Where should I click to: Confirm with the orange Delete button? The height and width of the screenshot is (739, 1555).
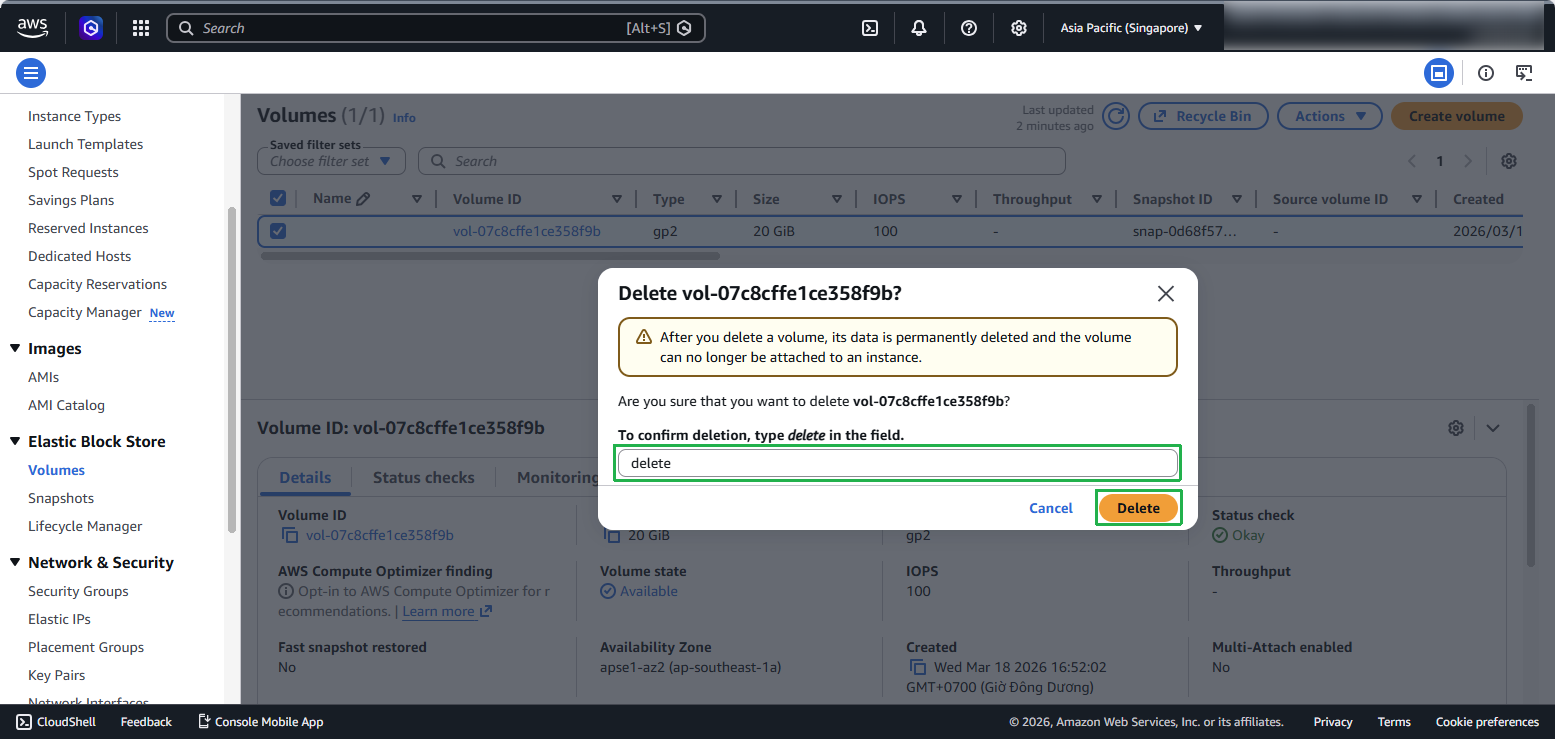point(1138,508)
